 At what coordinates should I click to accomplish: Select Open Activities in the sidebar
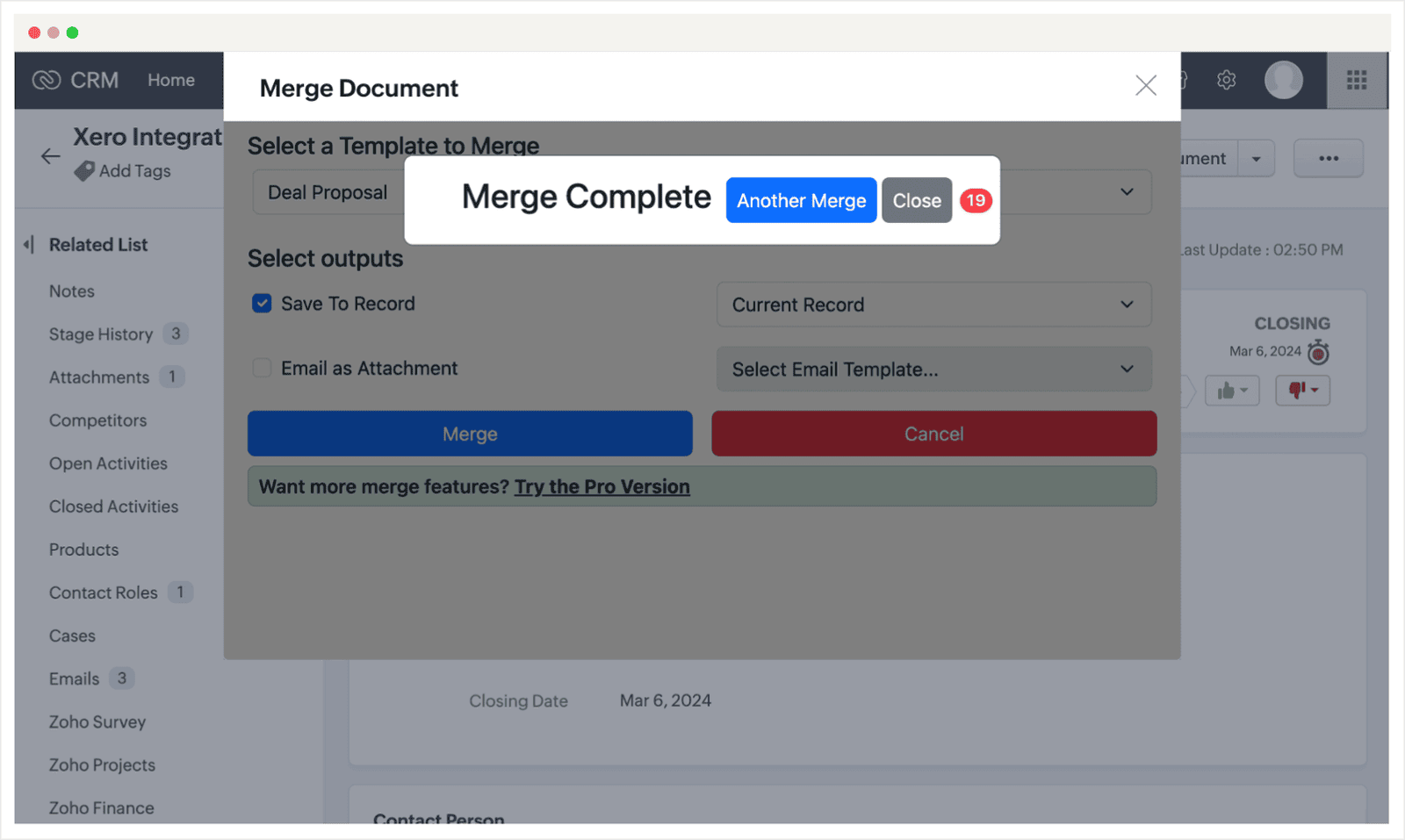(x=108, y=463)
